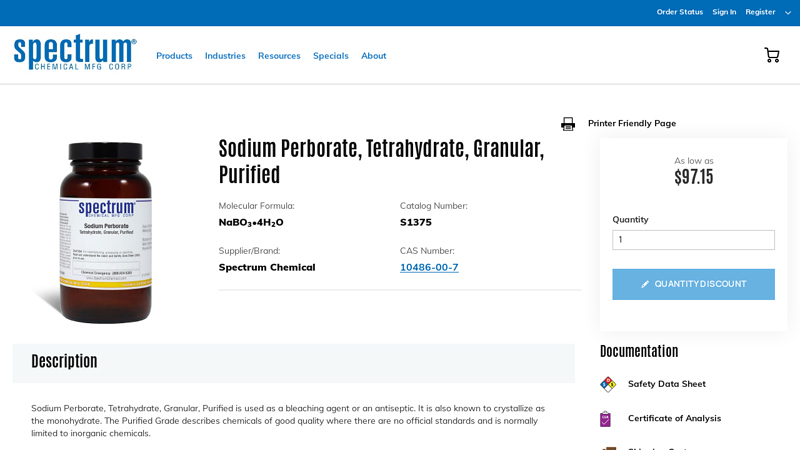The height and width of the screenshot is (450, 800).
Task: Expand the header account dropdown chevron
Action: 788,13
